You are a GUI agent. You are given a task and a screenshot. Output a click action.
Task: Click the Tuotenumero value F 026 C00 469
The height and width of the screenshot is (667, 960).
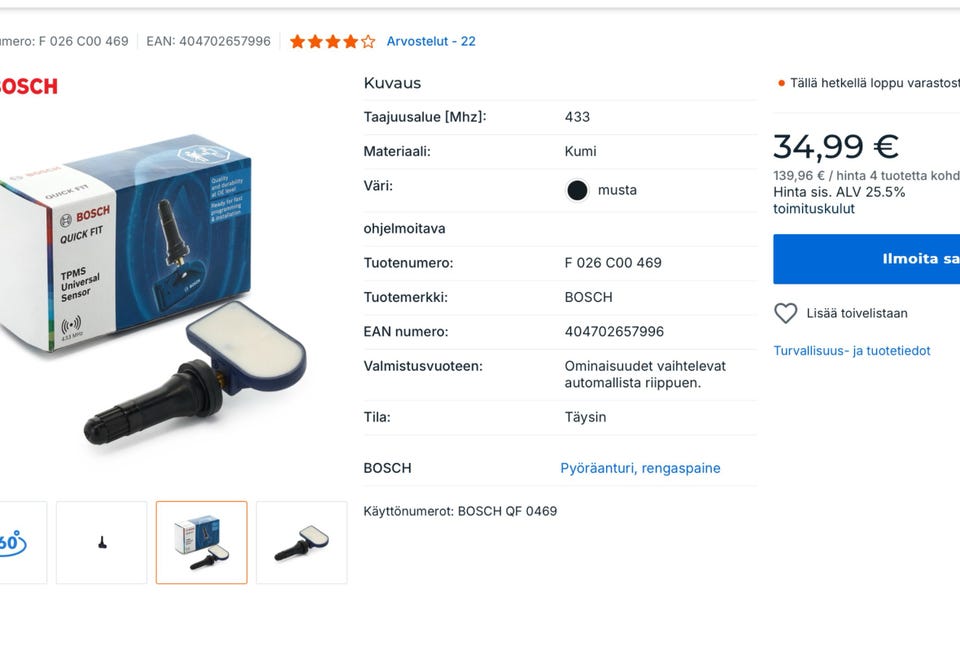613,263
